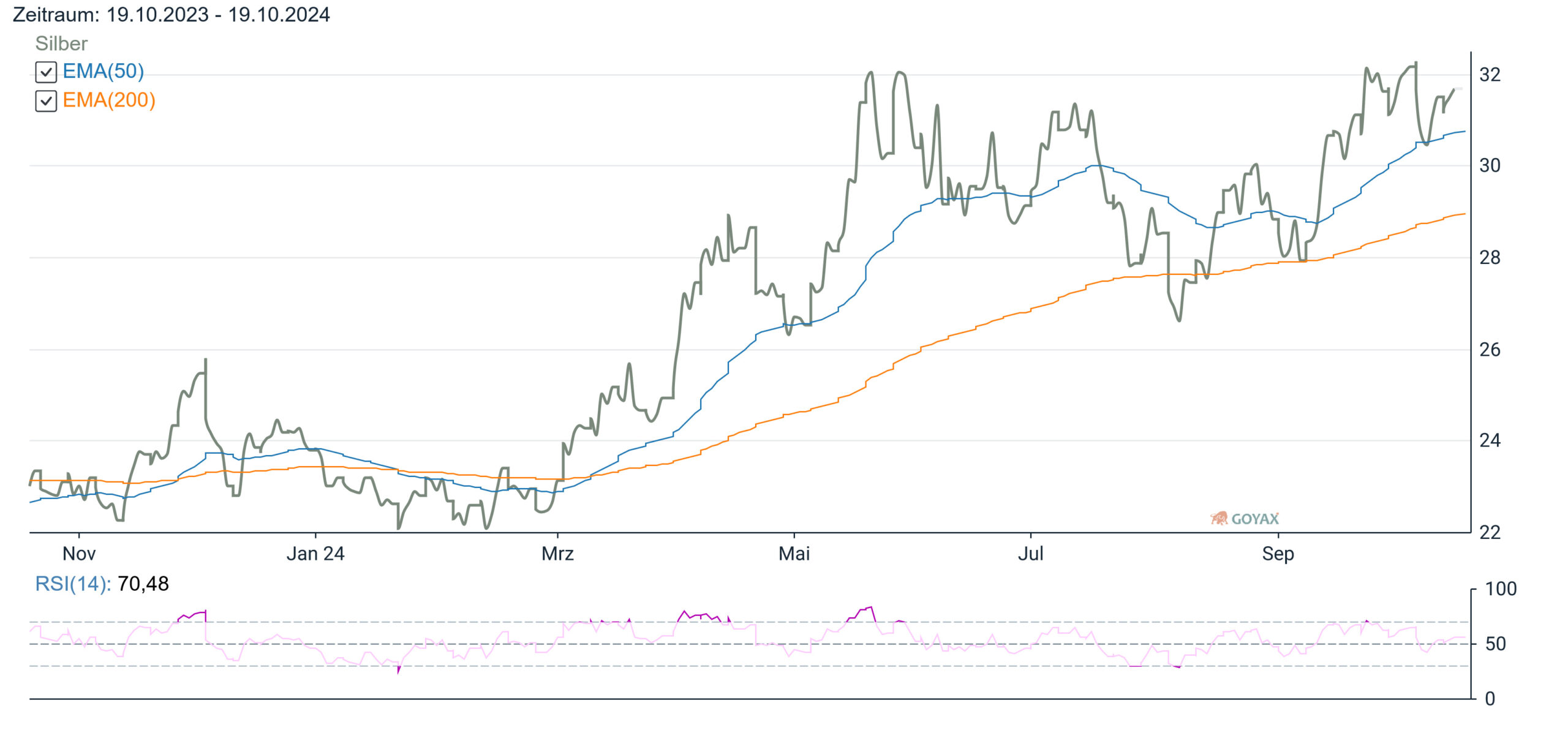Click the RSI value 70,48

point(143,584)
